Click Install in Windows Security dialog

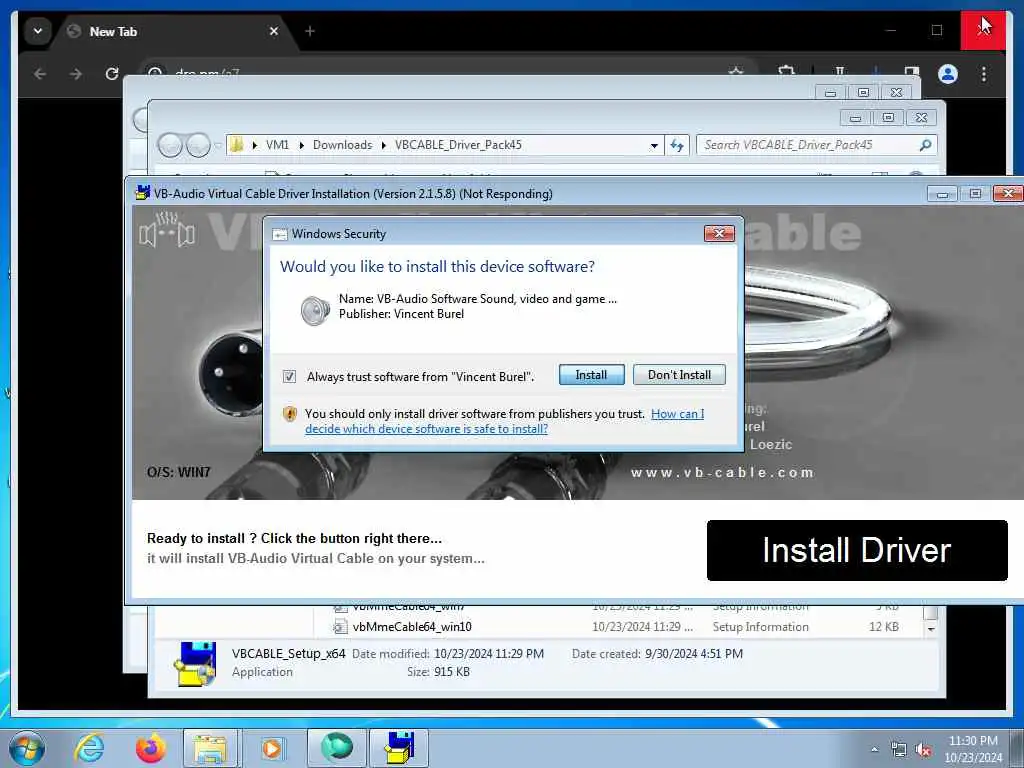[x=591, y=375]
